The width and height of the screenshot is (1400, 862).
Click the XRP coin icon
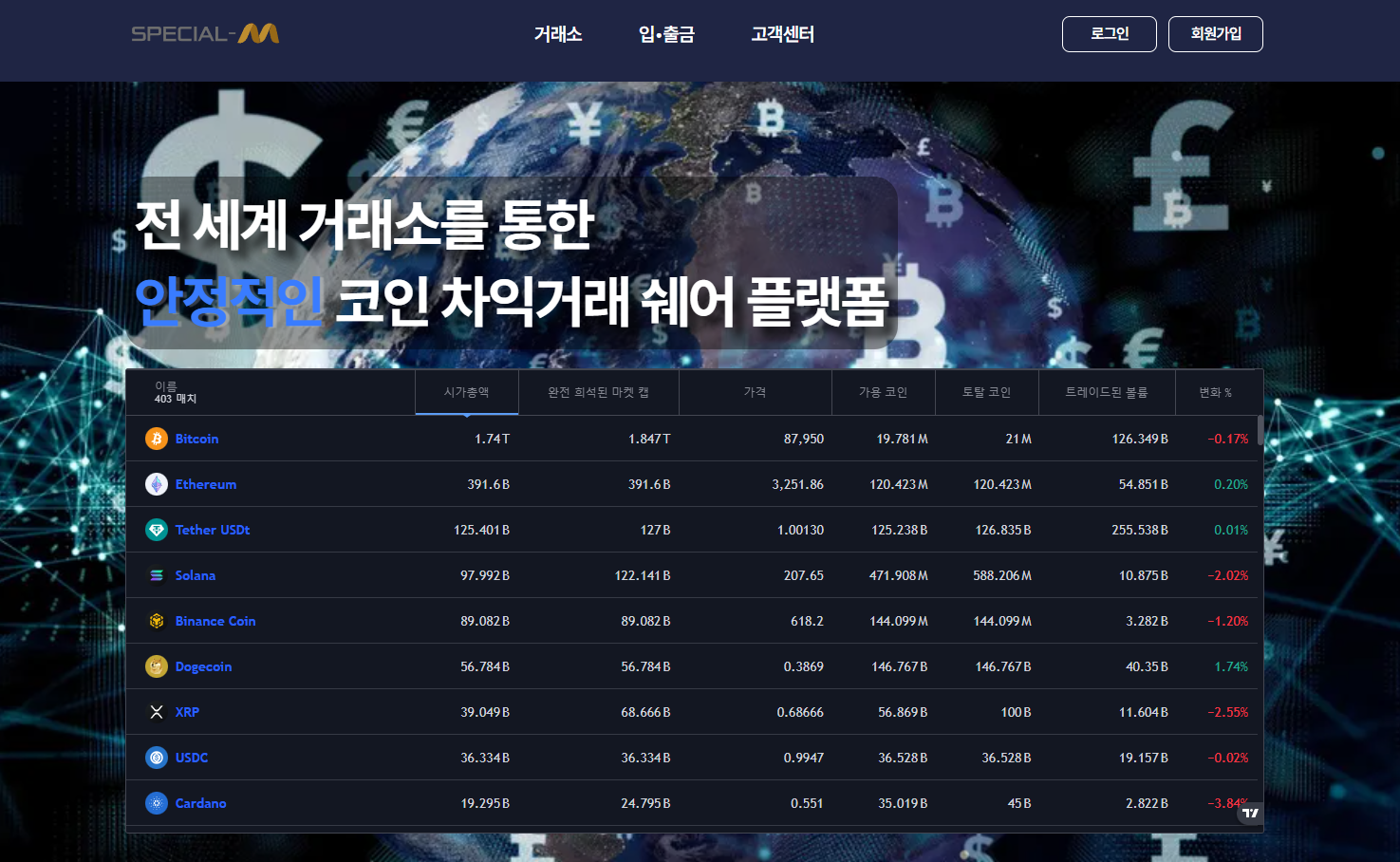click(157, 712)
